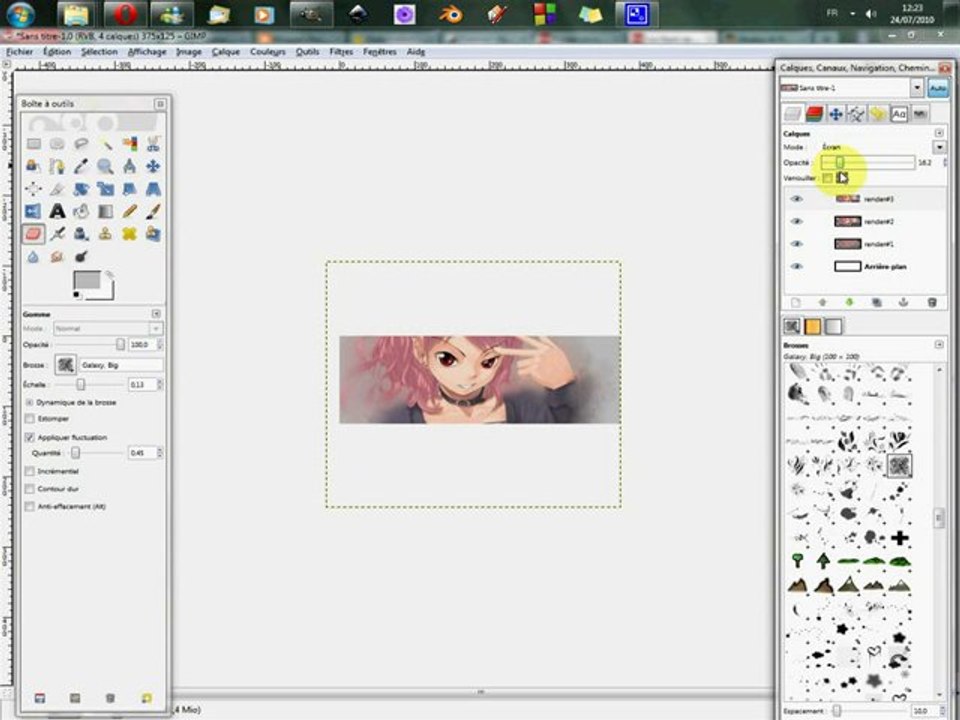The width and height of the screenshot is (960, 720).
Task: Select the Zoom magnifier tool
Action: (x=105, y=166)
